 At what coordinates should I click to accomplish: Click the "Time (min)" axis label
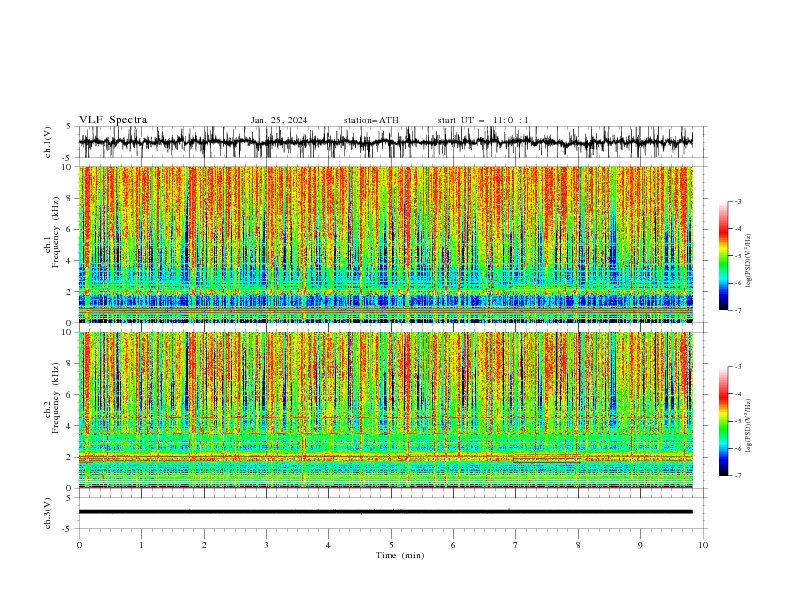coord(400,555)
